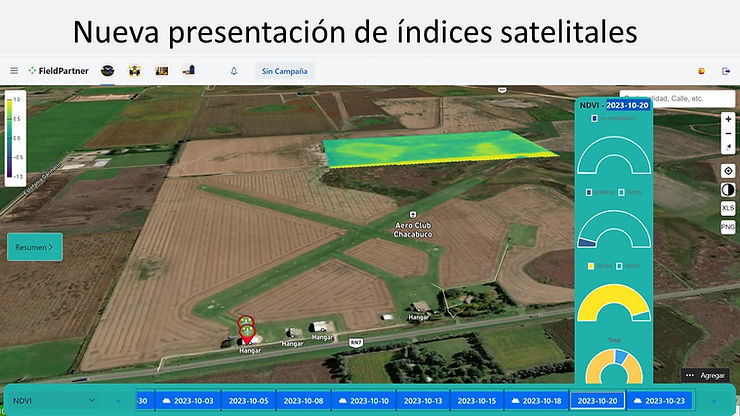Click the praderas gauge chart

point(614,229)
